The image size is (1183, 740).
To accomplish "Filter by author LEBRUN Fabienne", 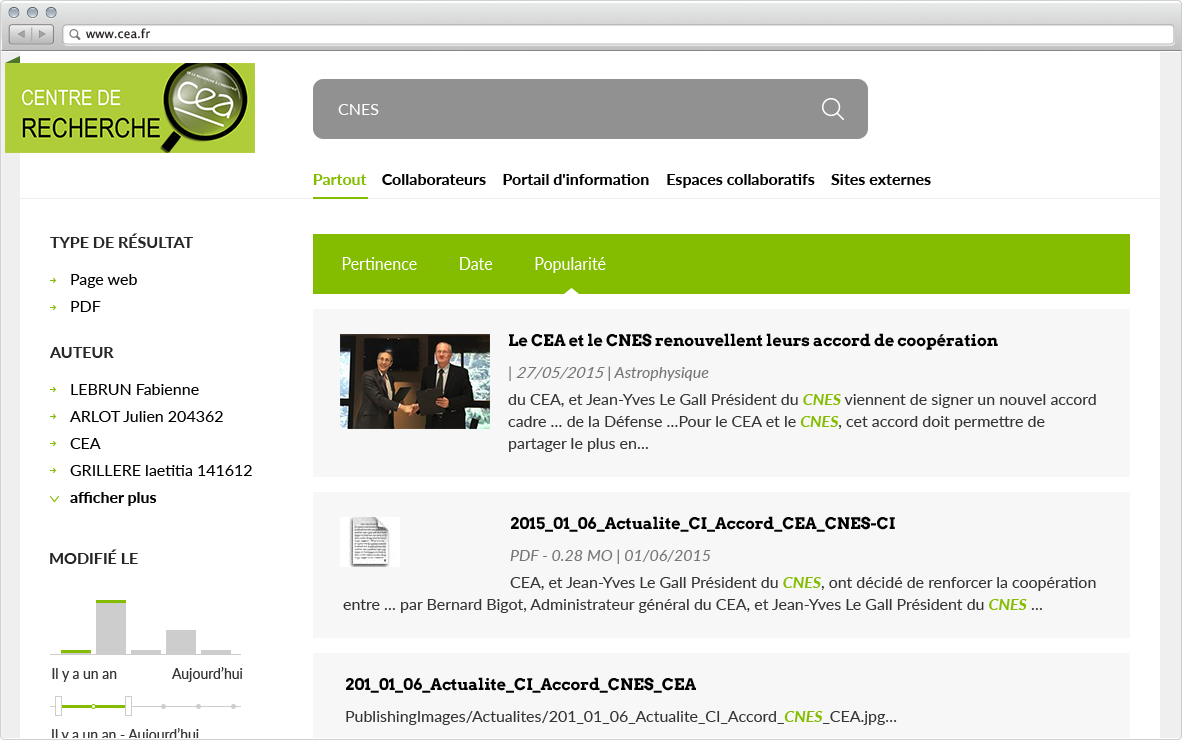I will [x=134, y=389].
